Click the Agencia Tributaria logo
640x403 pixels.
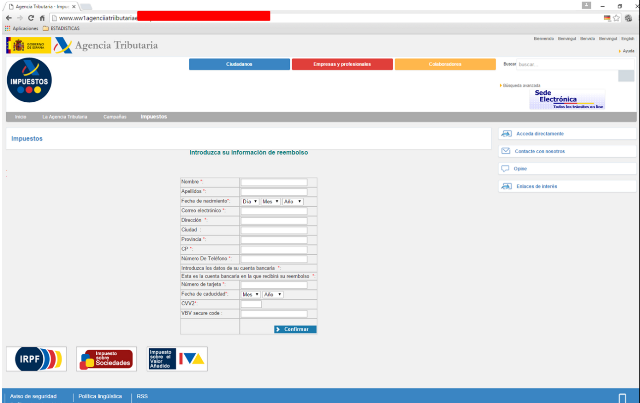(x=106, y=45)
